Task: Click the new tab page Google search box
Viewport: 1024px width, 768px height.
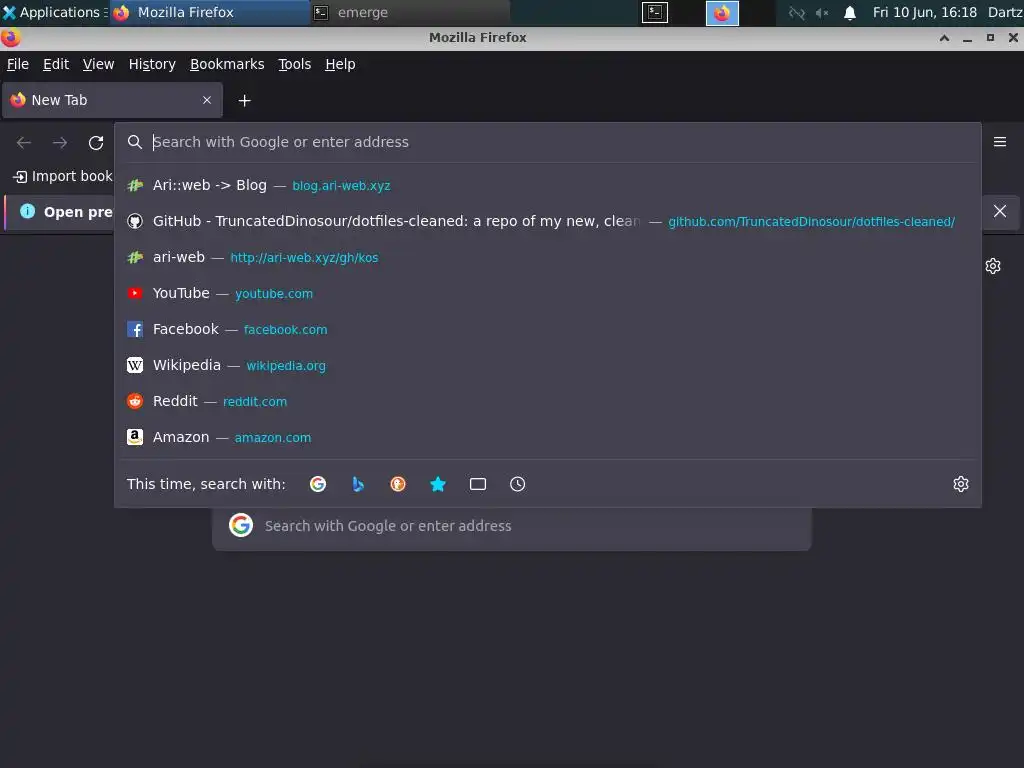Action: coord(511,528)
